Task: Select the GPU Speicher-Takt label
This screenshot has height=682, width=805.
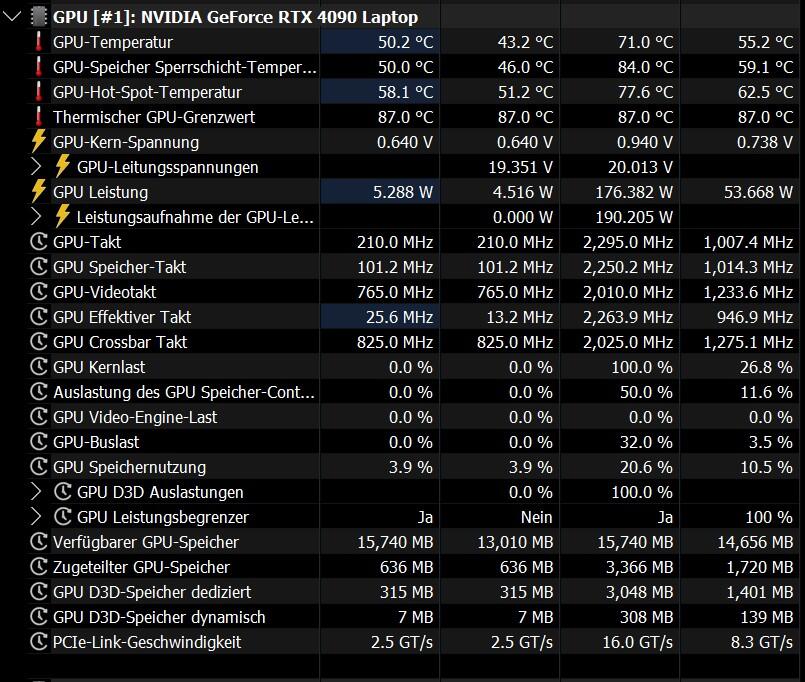Action: point(120,267)
